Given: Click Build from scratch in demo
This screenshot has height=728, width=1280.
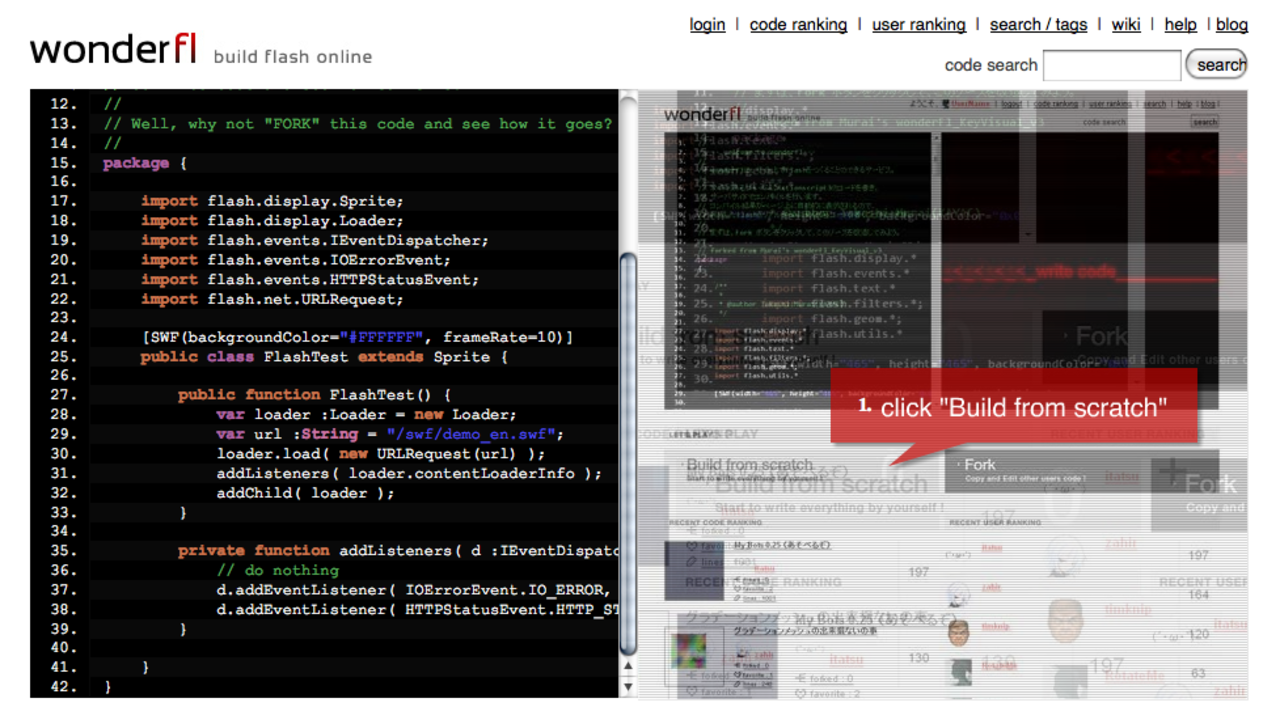Looking at the screenshot, I should (x=750, y=468).
